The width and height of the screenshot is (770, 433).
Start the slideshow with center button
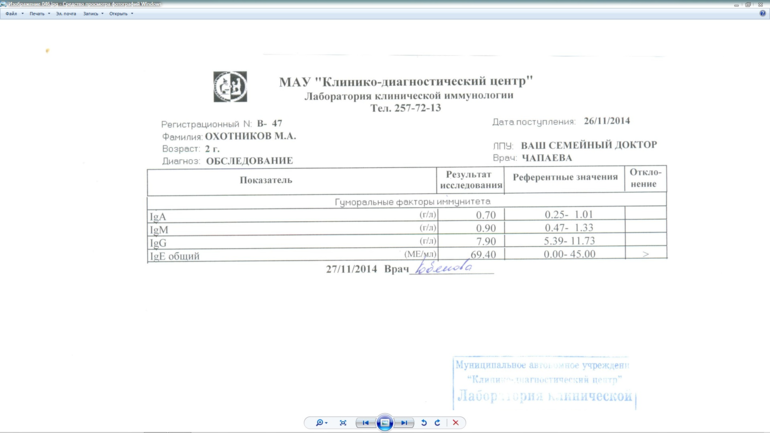click(x=385, y=423)
